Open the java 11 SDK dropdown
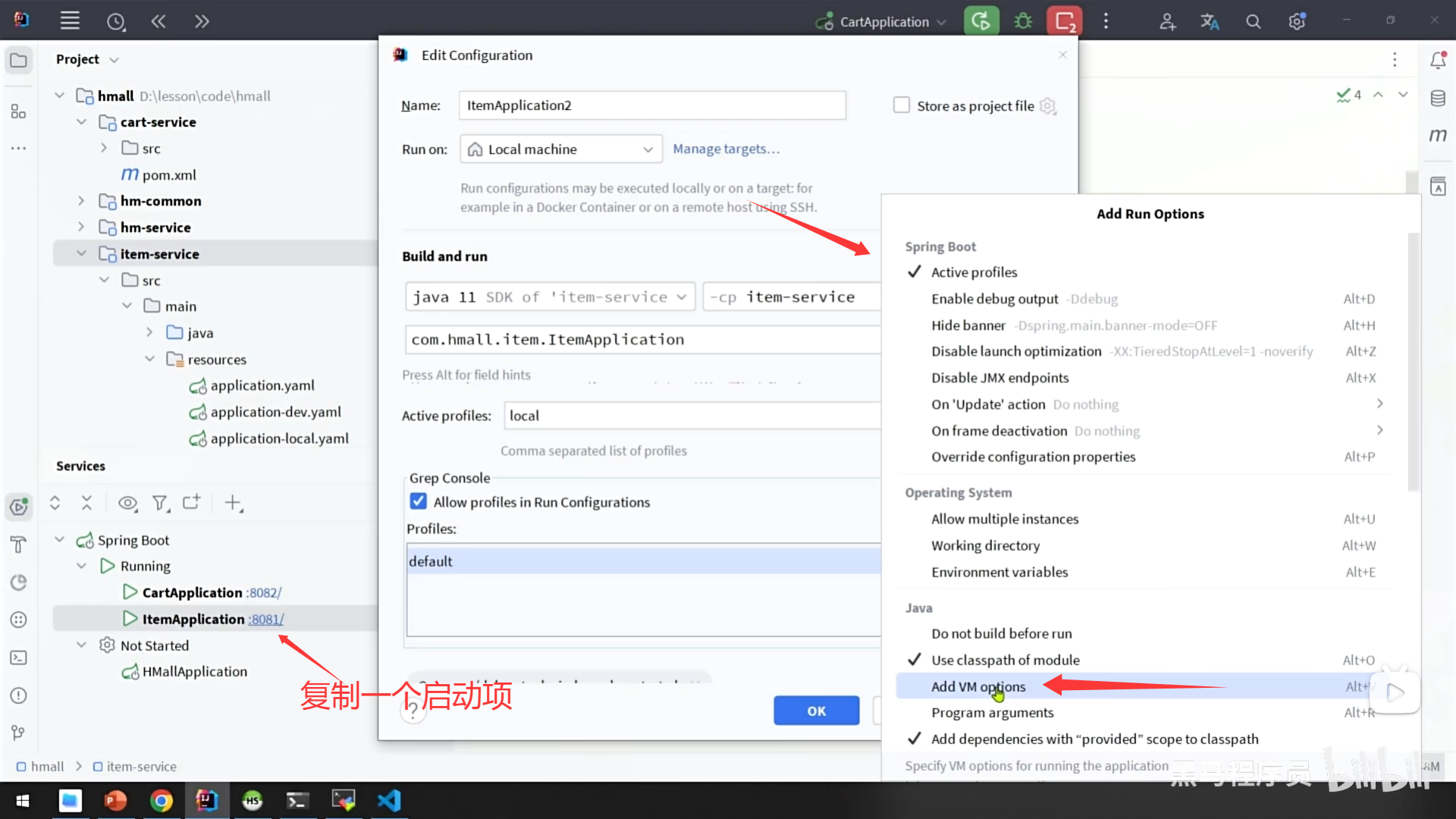The image size is (1456, 819). pyautogui.click(x=550, y=297)
